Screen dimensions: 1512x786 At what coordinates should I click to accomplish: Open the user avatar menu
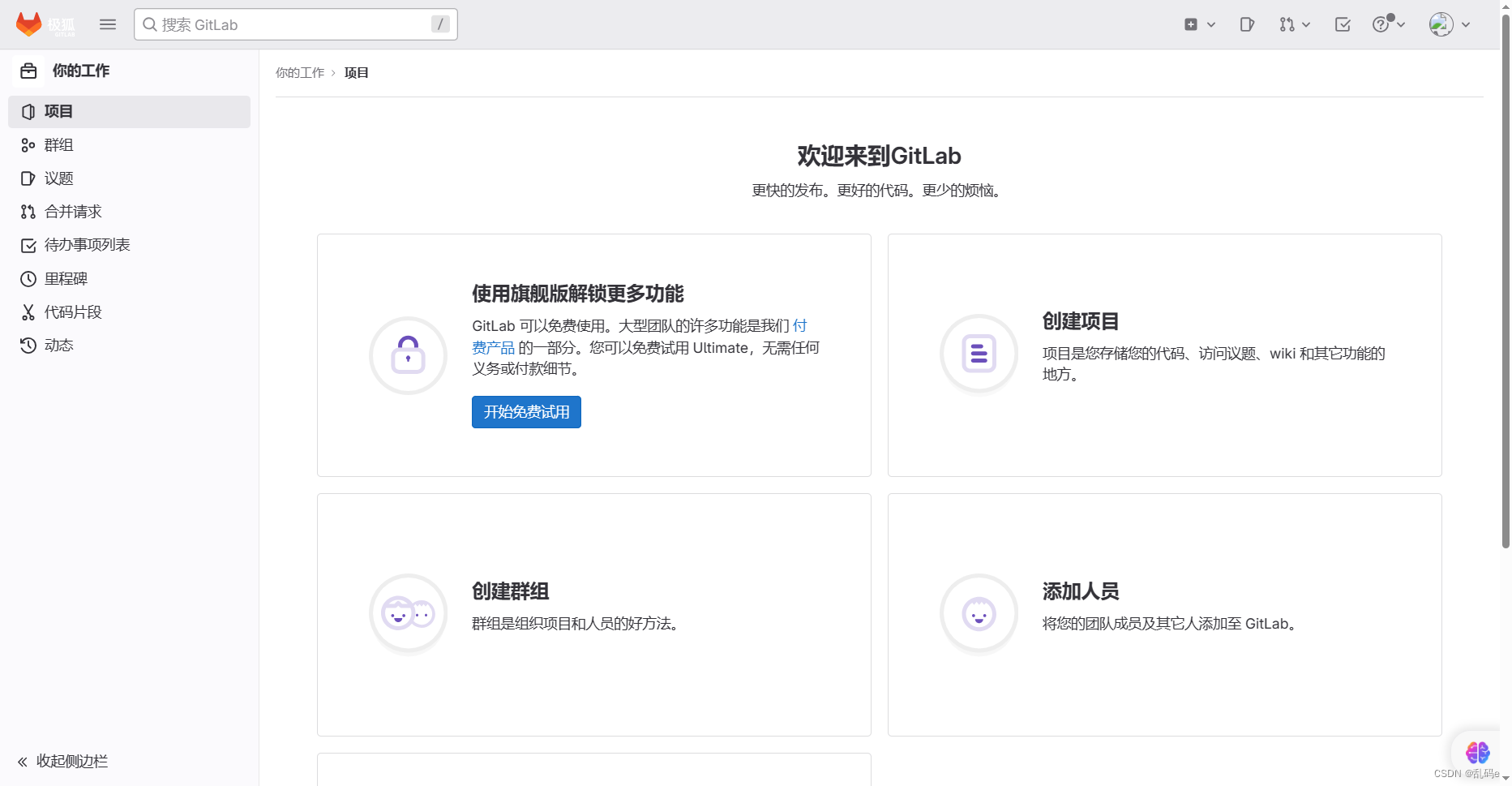tap(1450, 24)
